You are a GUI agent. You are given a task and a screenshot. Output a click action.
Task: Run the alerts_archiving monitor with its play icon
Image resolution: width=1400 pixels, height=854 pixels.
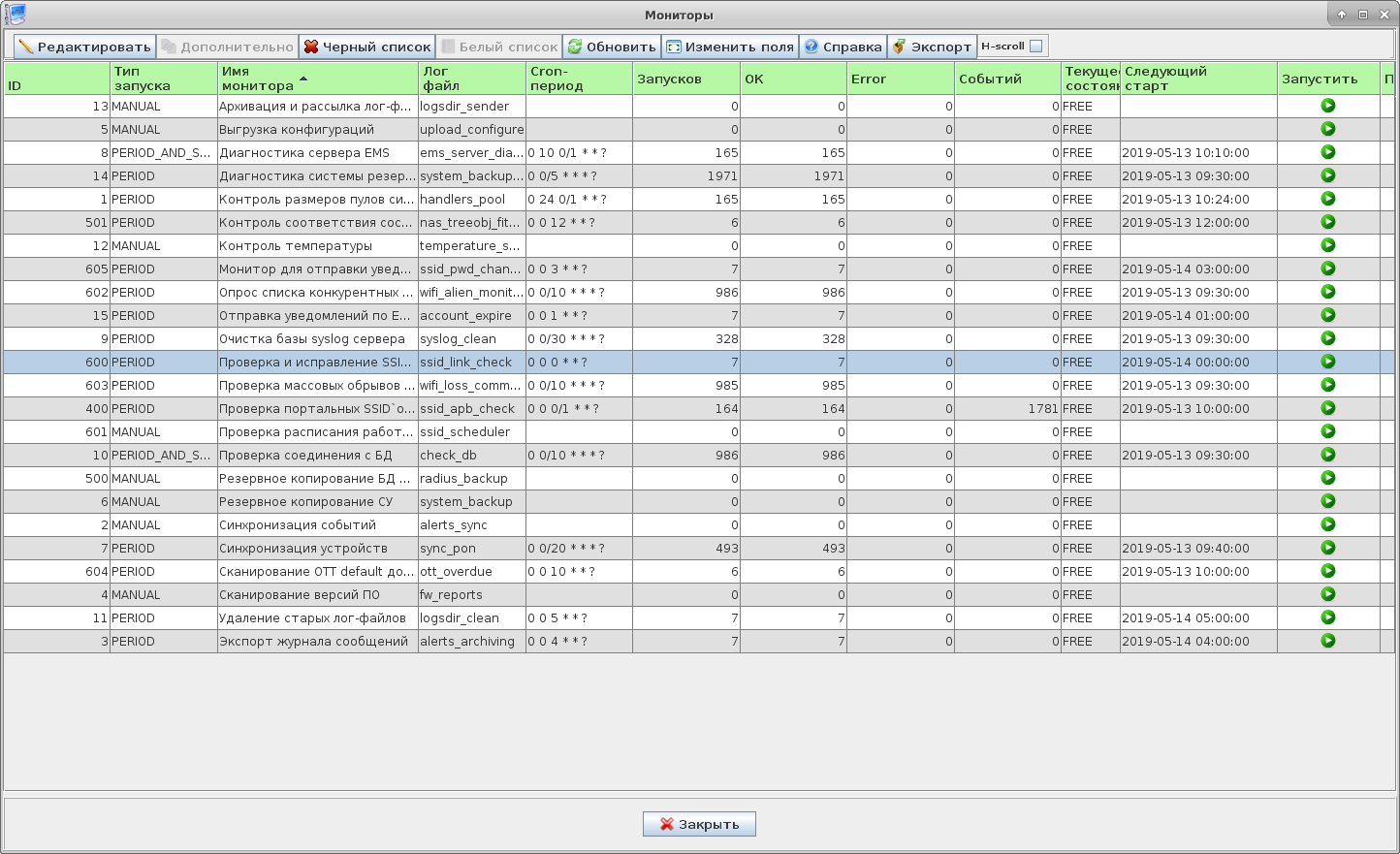click(x=1327, y=641)
